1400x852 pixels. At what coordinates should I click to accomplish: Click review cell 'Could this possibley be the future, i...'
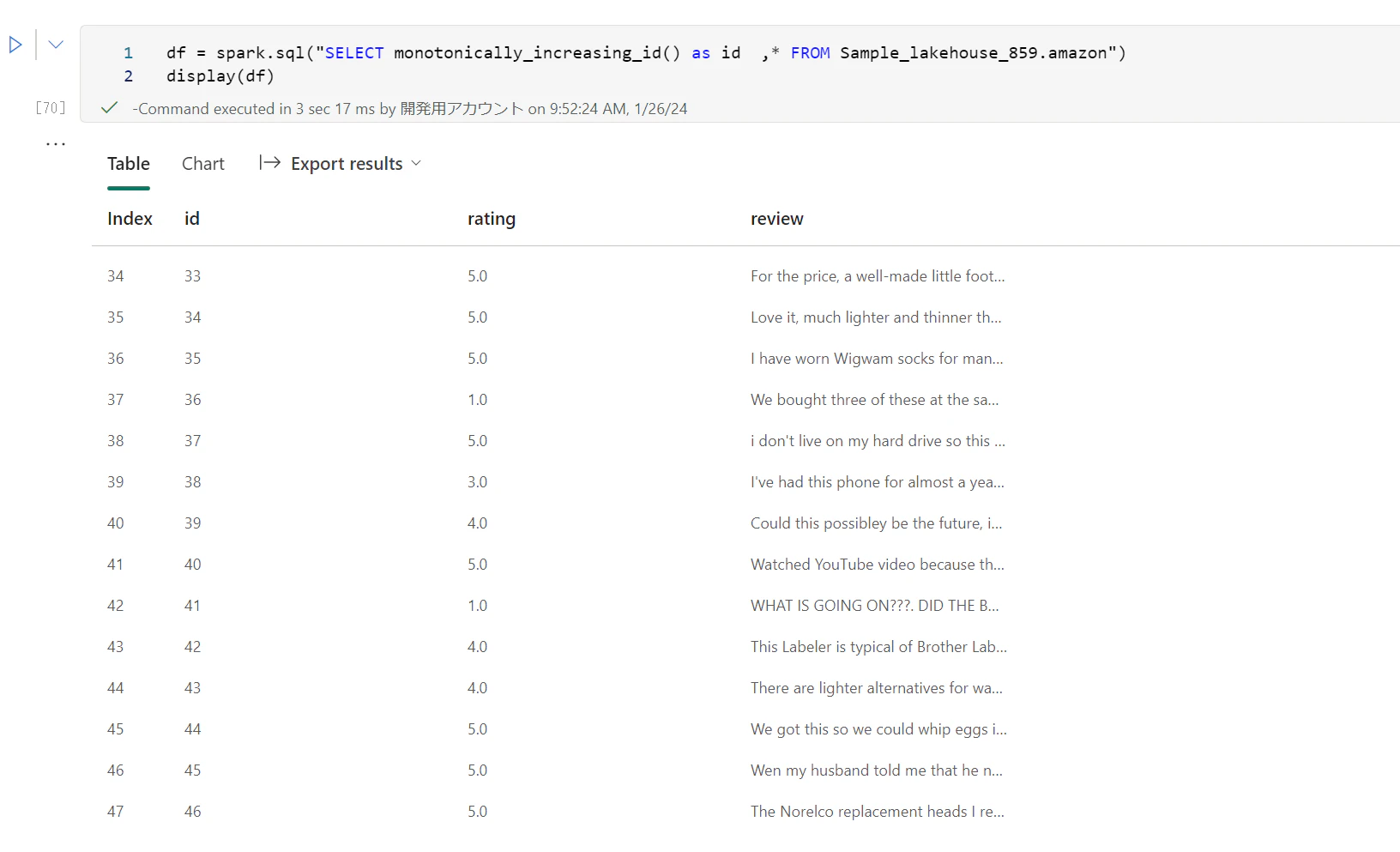(877, 523)
